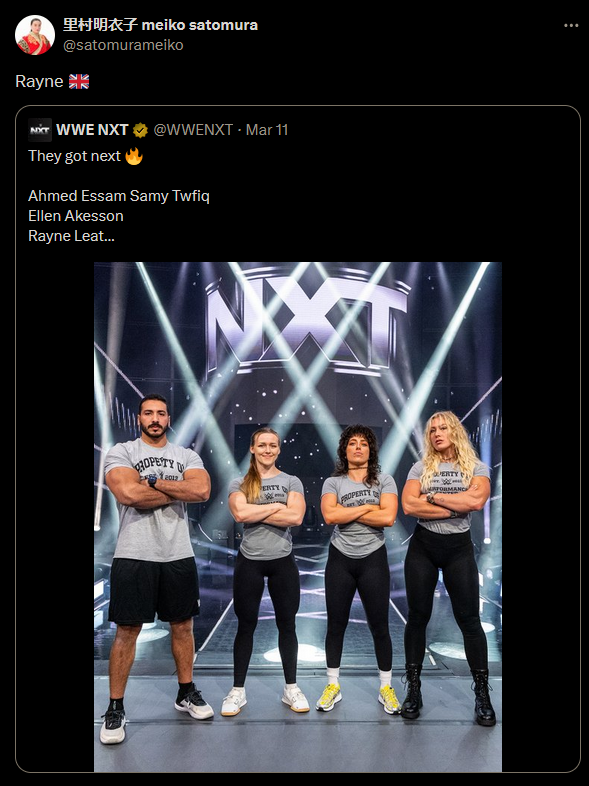This screenshot has width=589, height=786.
Task: Expand the truncated 'Rayne Leat…' text
Action: 72,236
